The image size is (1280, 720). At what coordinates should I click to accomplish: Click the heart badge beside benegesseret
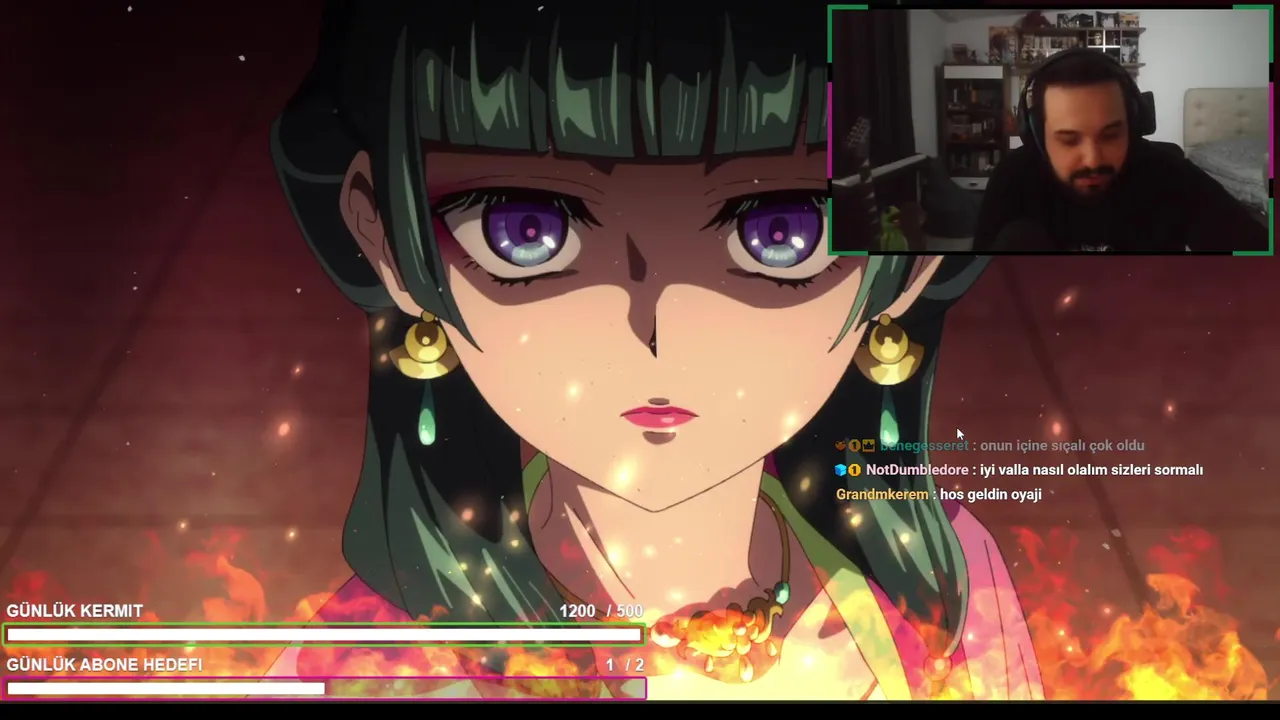click(x=841, y=446)
